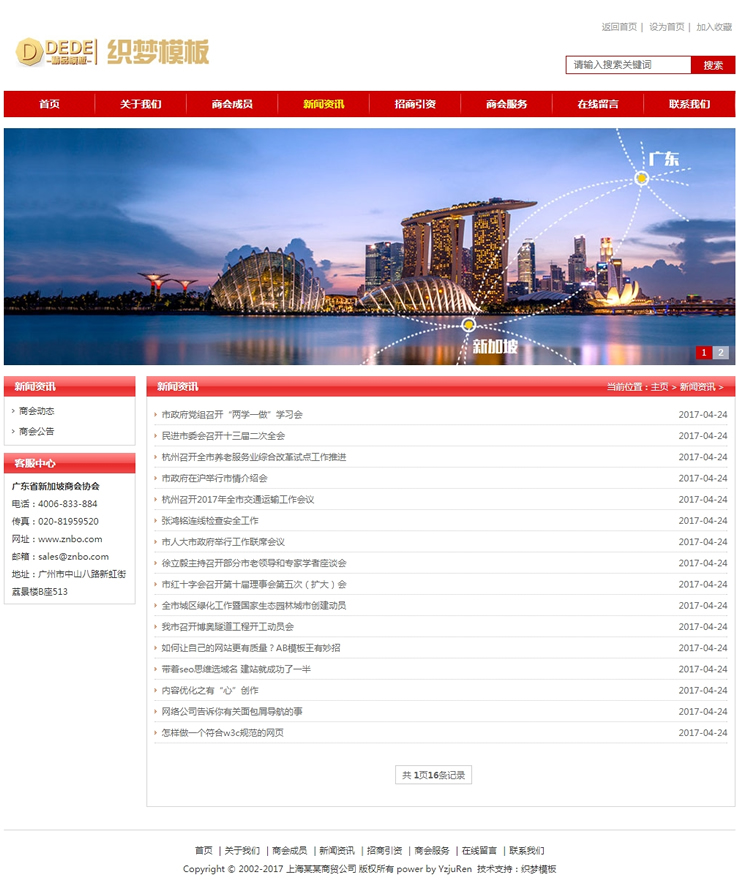
Task: Open 在线留言 navigation item
Action: click(598, 104)
